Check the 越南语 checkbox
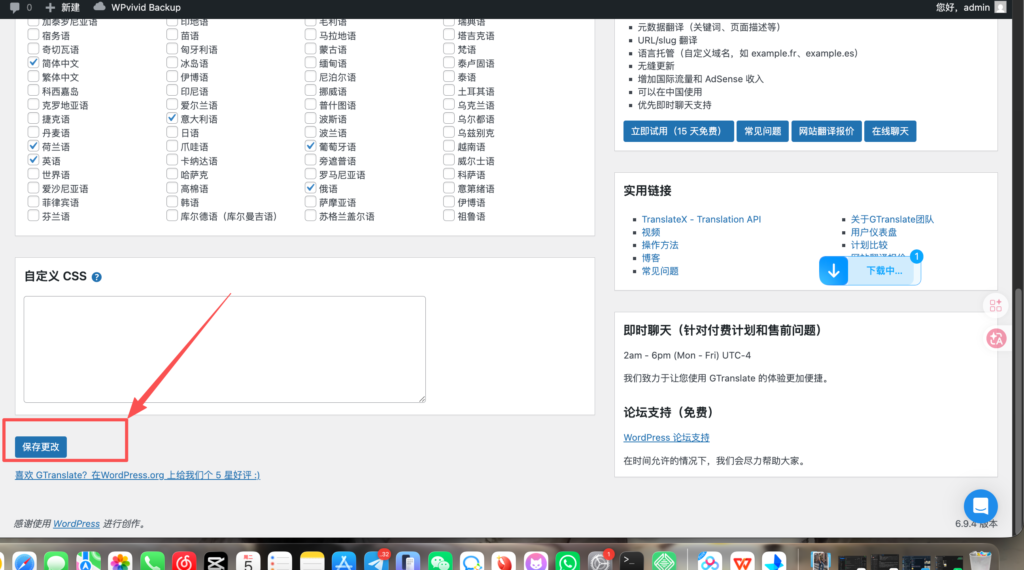This screenshot has height=570, width=1024. tap(449, 146)
